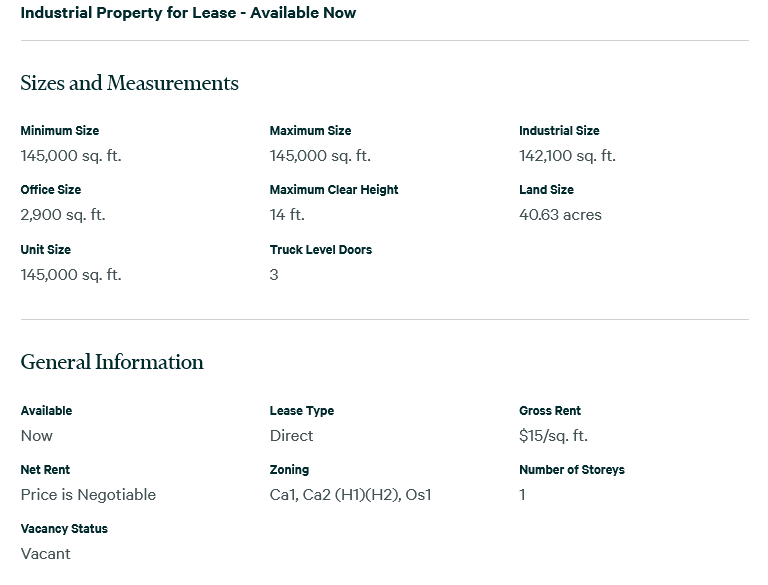Screen dimensions: 768x585
Task: Click the Available value Now
Action: [37, 436]
